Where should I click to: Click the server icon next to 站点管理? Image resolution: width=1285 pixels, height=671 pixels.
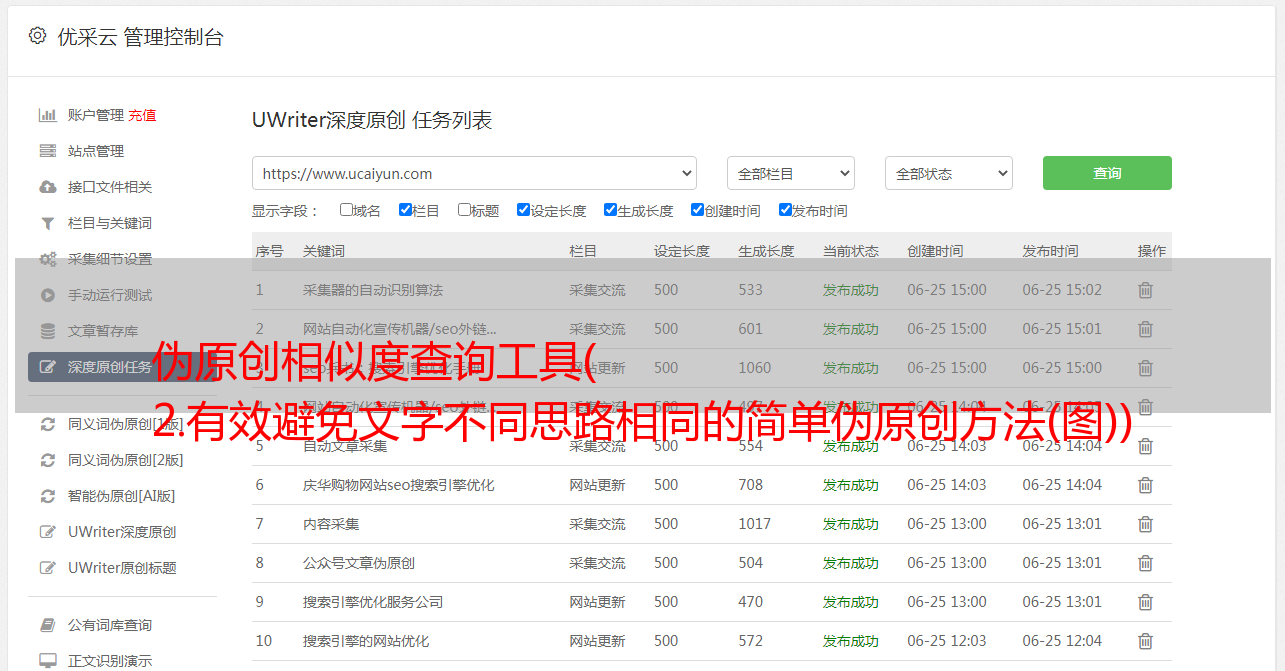click(47, 151)
